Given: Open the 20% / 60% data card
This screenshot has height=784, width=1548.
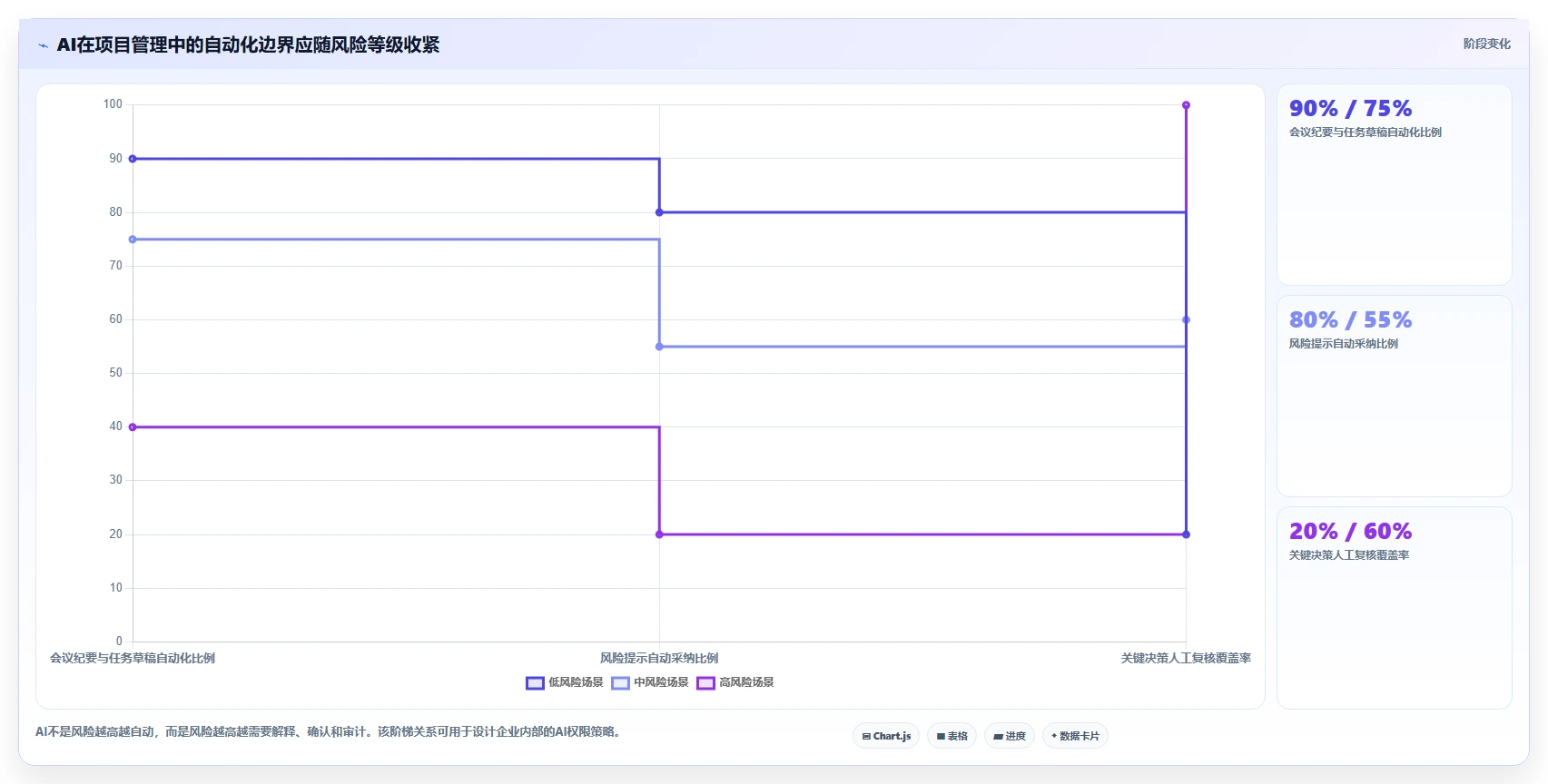Looking at the screenshot, I should (1394, 608).
